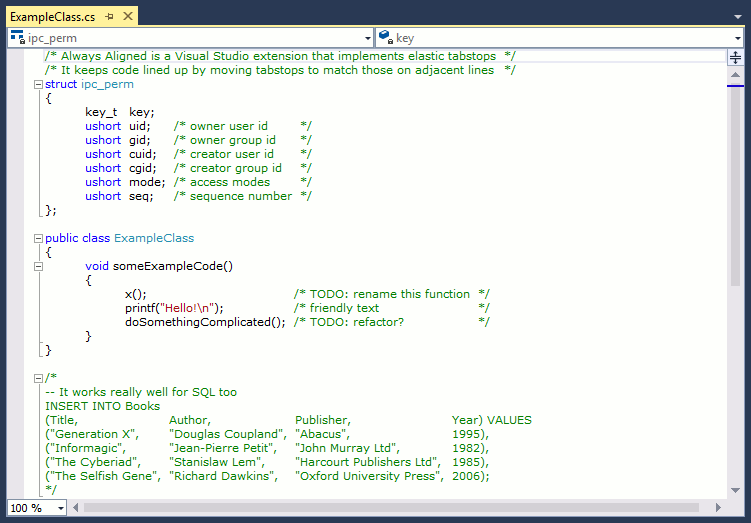Click the 'ExampleClass' class name in code

(x=154, y=238)
